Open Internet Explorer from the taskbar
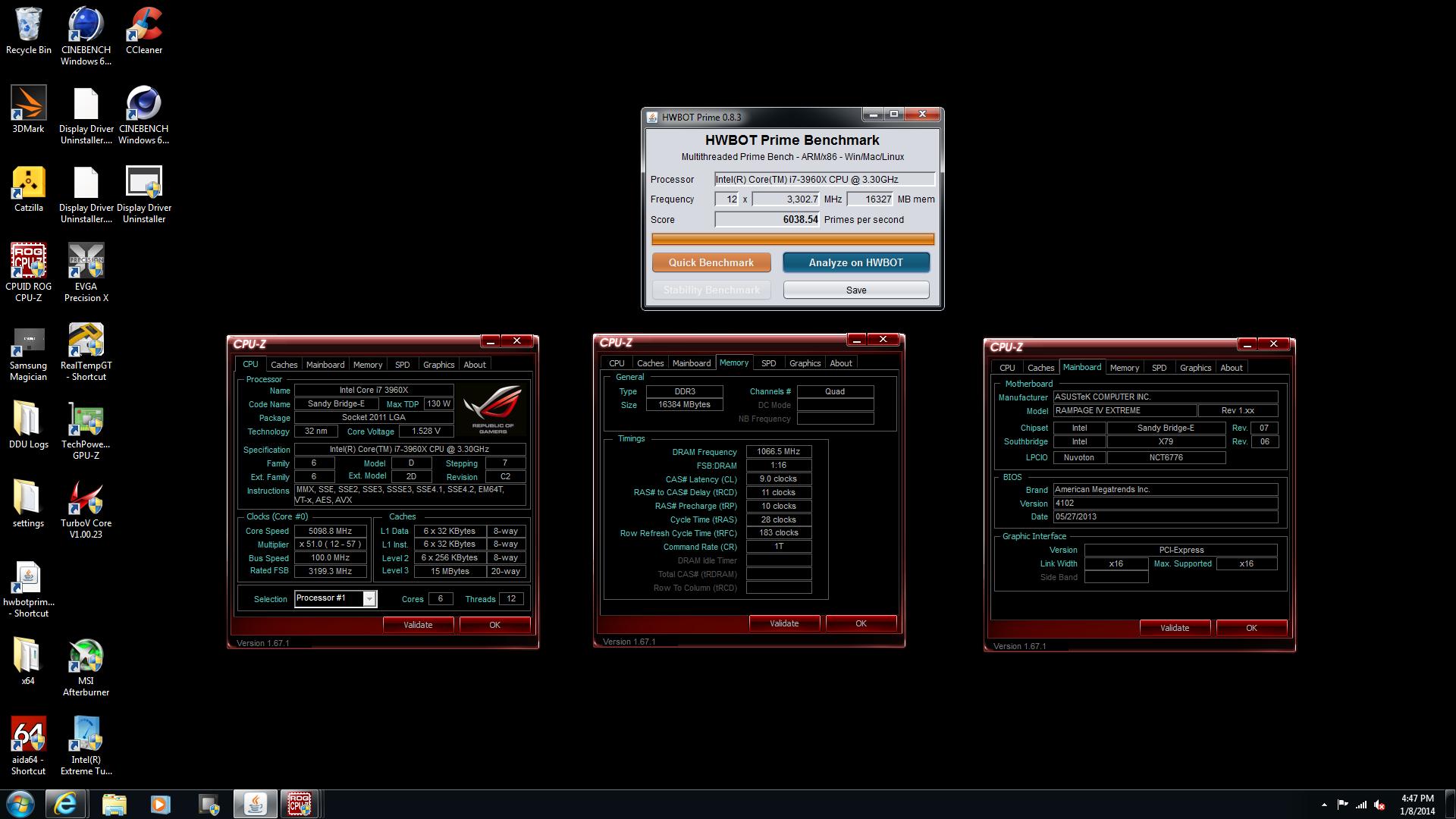Image resolution: width=1456 pixels, height=819 pixels. coord(65,804)
